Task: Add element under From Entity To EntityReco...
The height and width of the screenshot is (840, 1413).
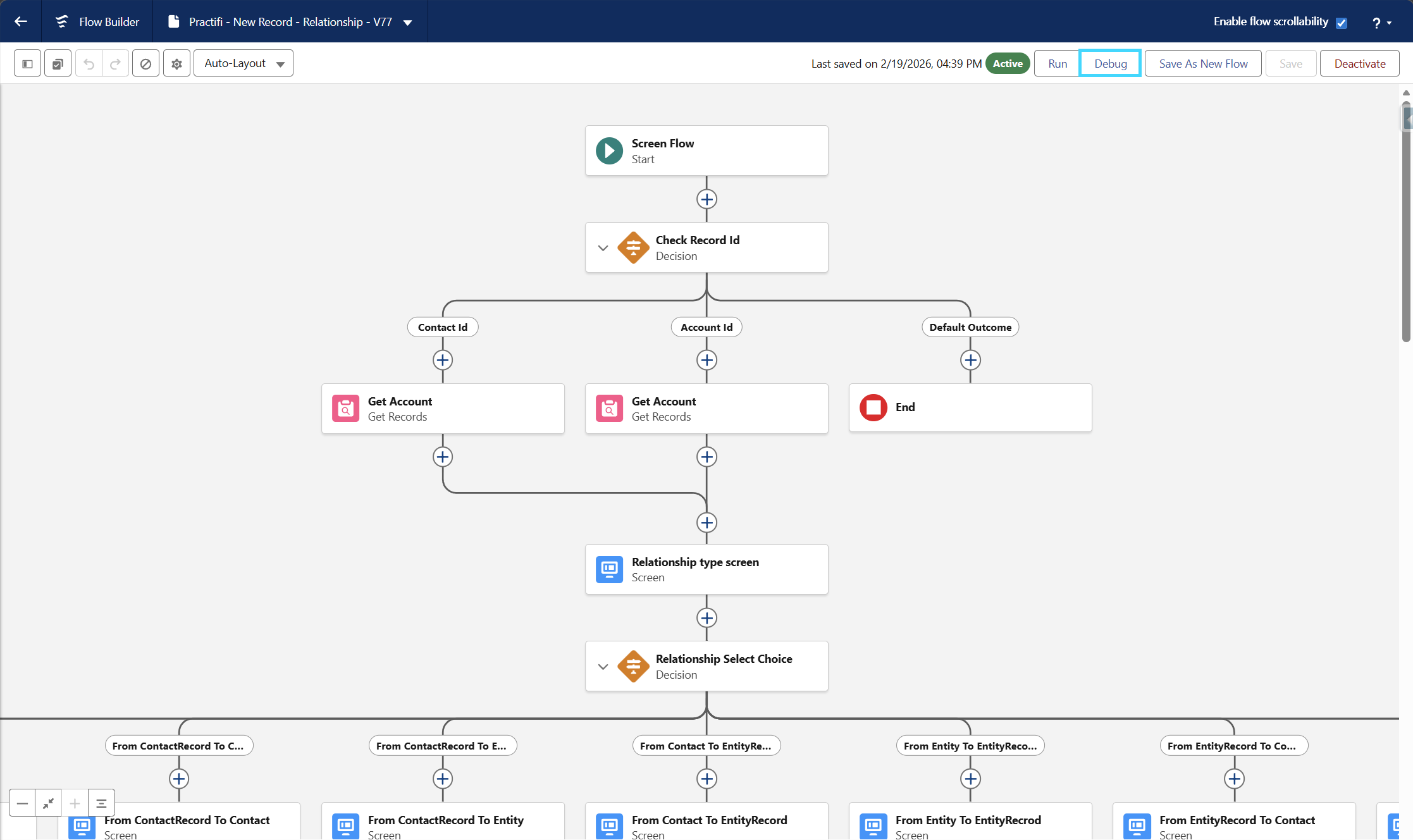Action: tap(970, 779)
